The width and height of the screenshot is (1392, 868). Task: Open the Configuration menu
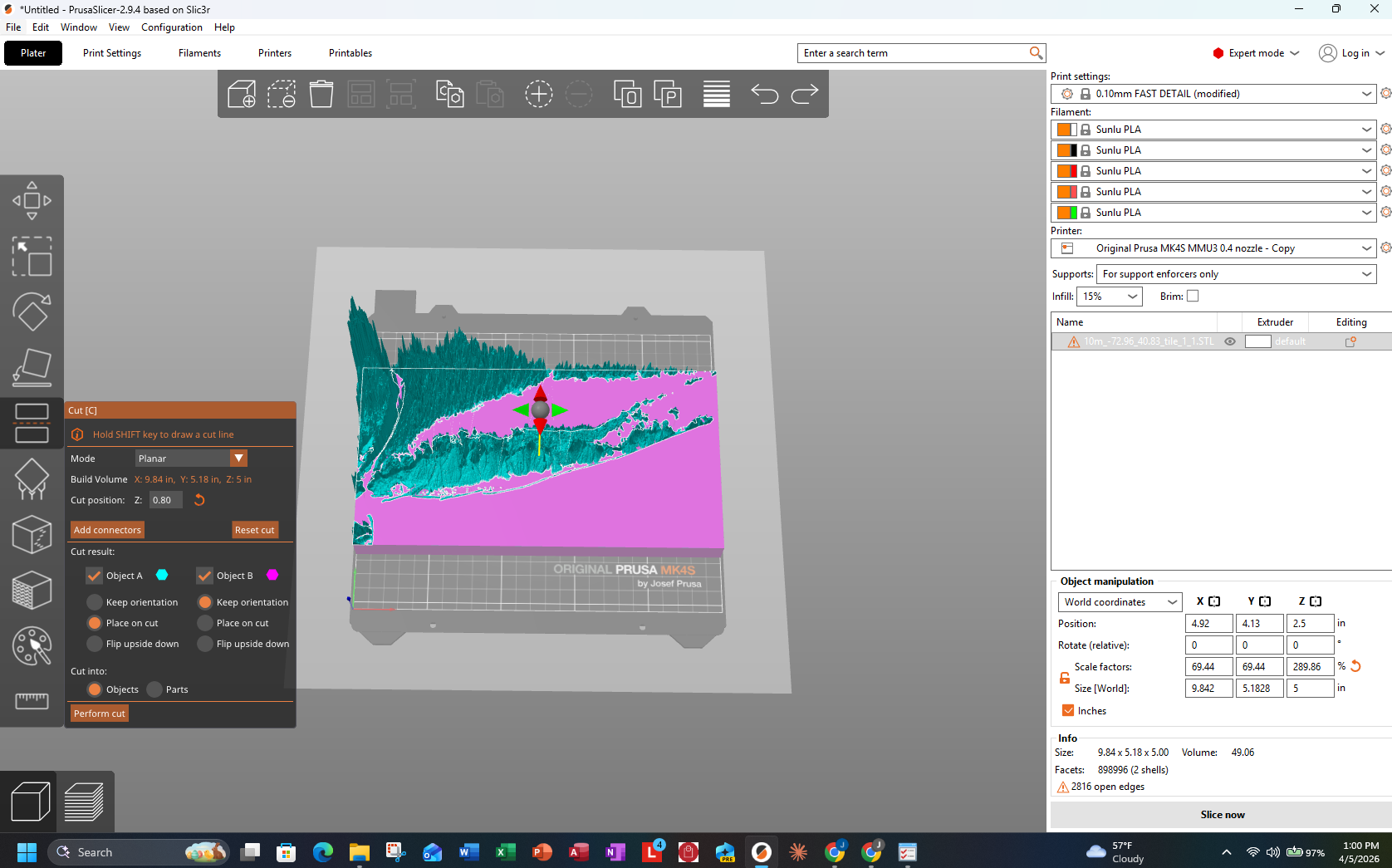click(172, 27)
